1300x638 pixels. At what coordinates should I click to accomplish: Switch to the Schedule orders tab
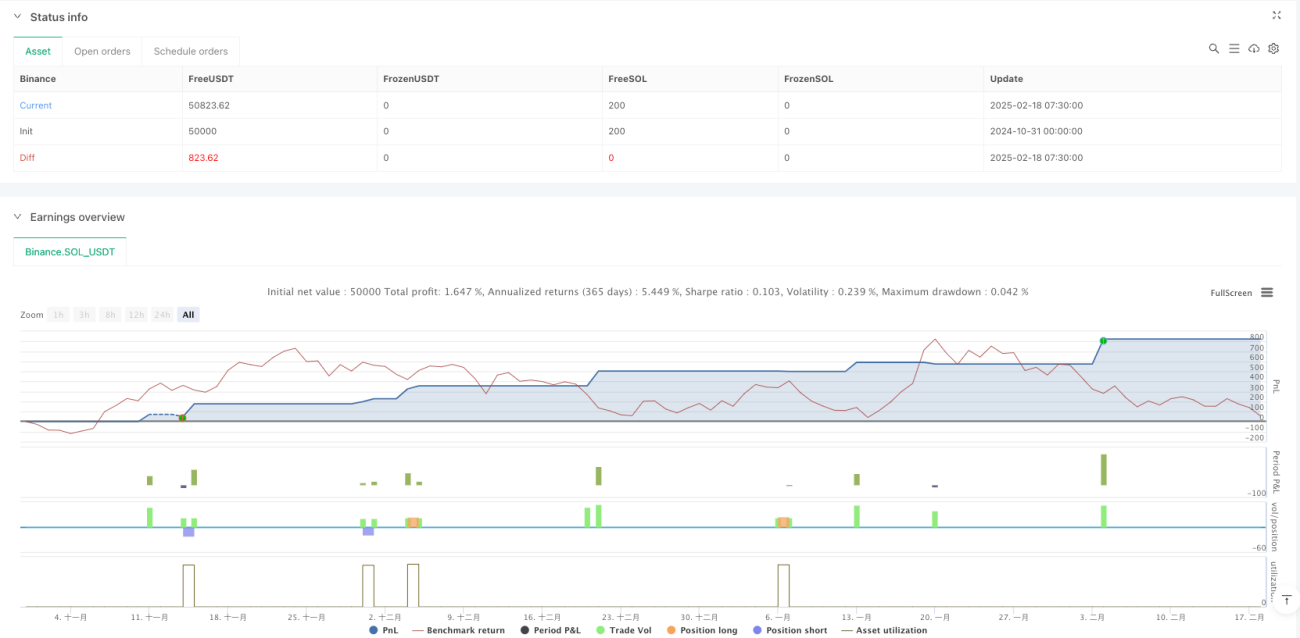pyautogui.click(x=190, y=51)
